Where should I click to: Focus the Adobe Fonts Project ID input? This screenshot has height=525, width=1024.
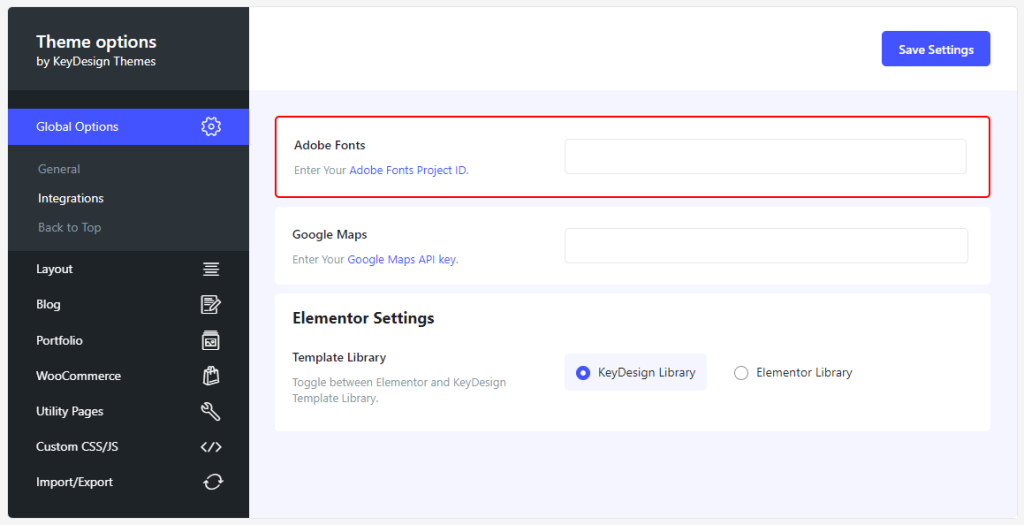click(x=765, y=157)
